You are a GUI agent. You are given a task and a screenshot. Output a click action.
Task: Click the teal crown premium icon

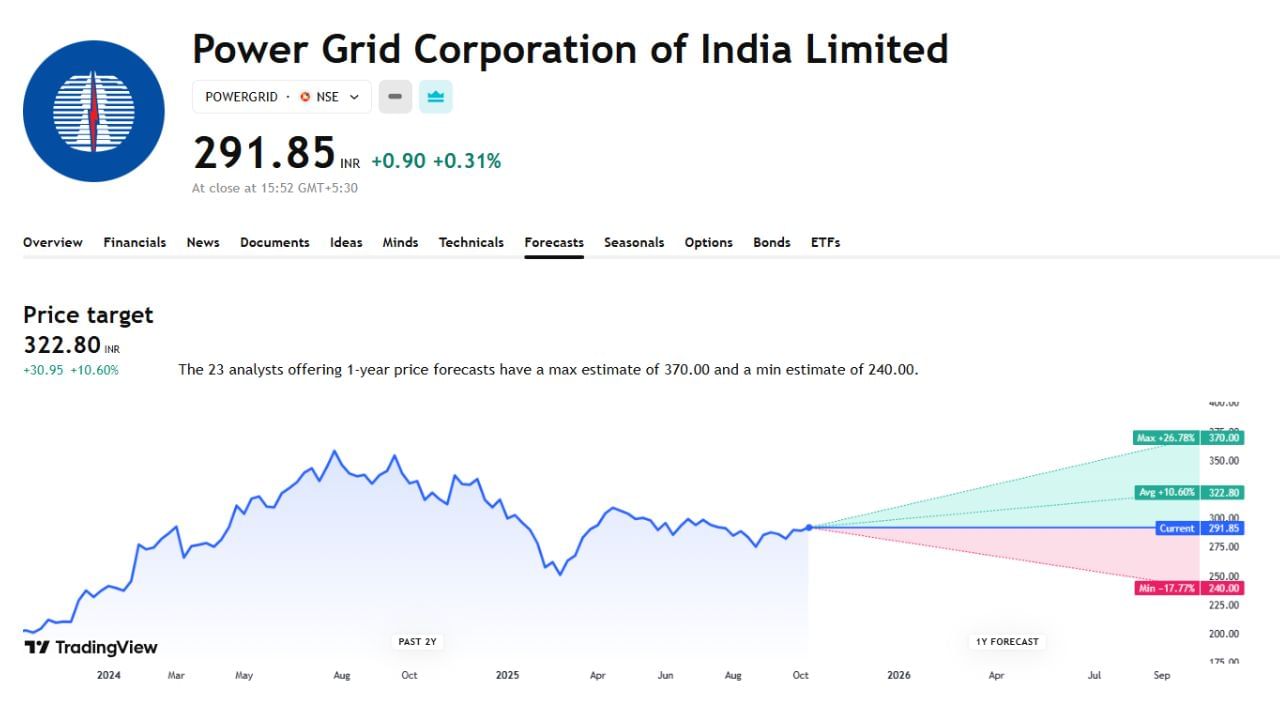[435, 96]
